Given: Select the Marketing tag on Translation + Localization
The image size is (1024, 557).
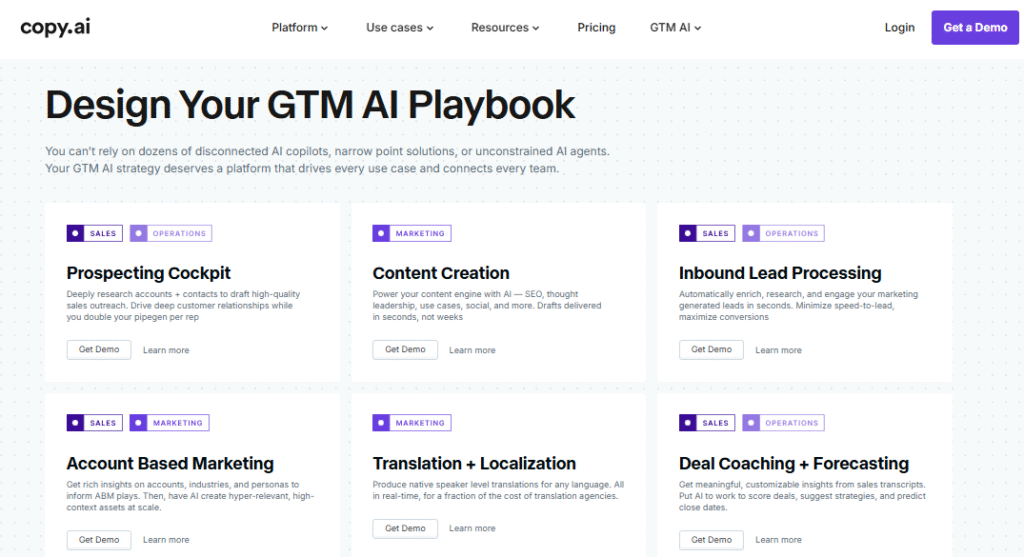Looking at the screenshot, I should click(411, 422).
